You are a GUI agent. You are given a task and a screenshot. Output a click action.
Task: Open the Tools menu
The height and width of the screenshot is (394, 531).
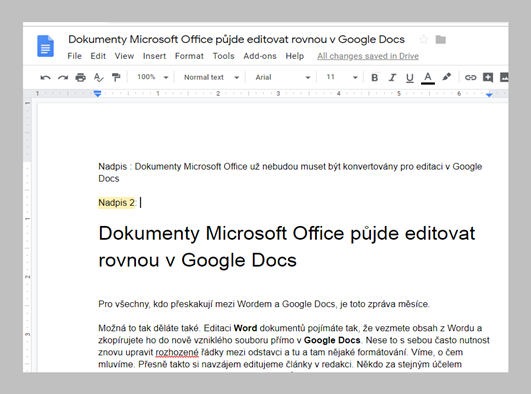coord(224,56)
